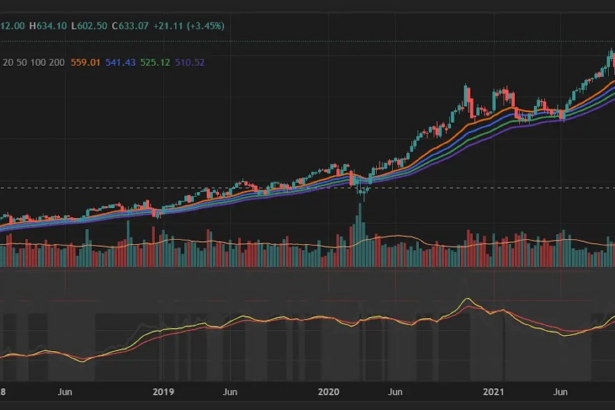Click the 2021 label on time axis
This screenshot has height=410, width=615.
point(493,392)
